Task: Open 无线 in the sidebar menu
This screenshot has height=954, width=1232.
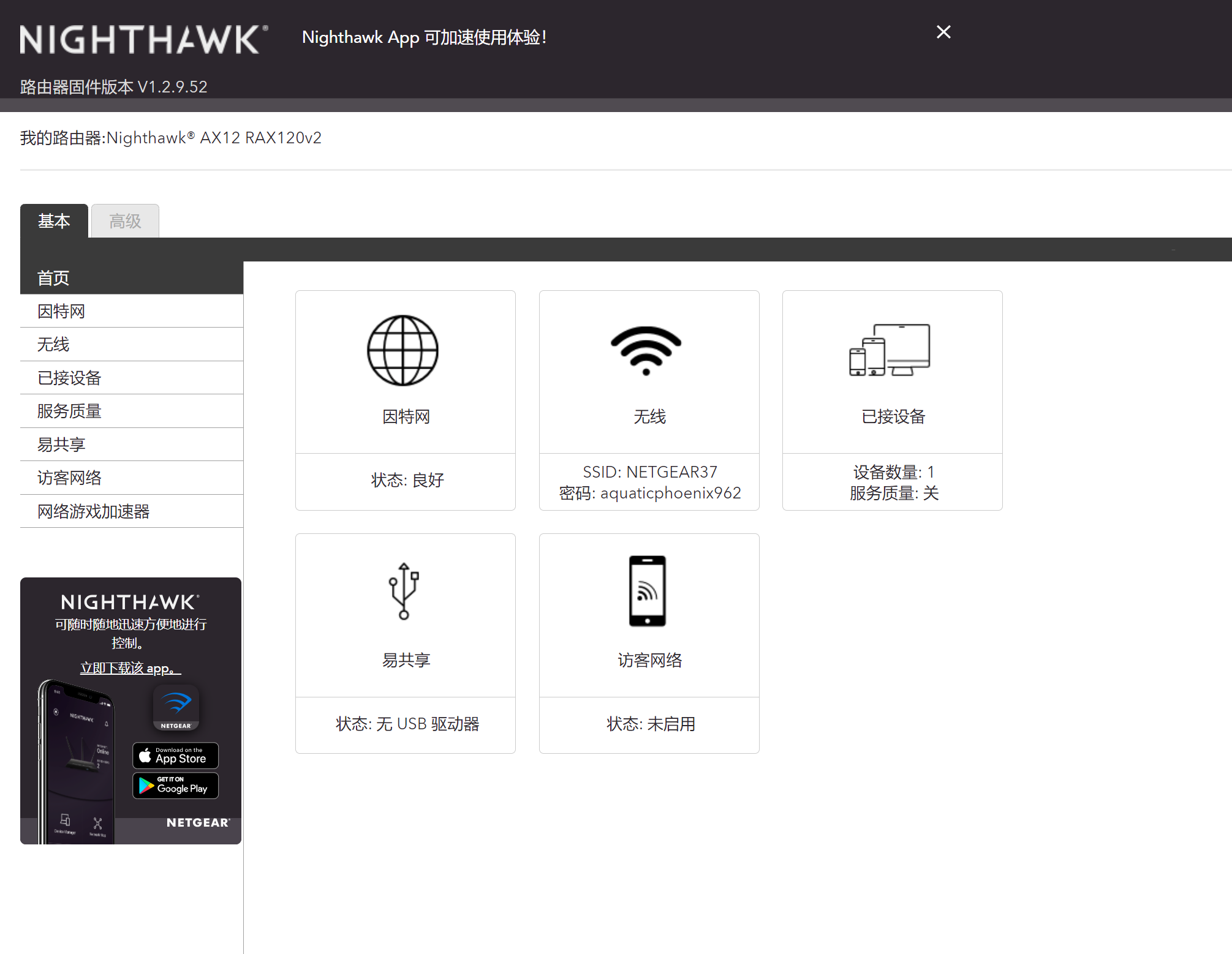Action: tap(132, 344)
